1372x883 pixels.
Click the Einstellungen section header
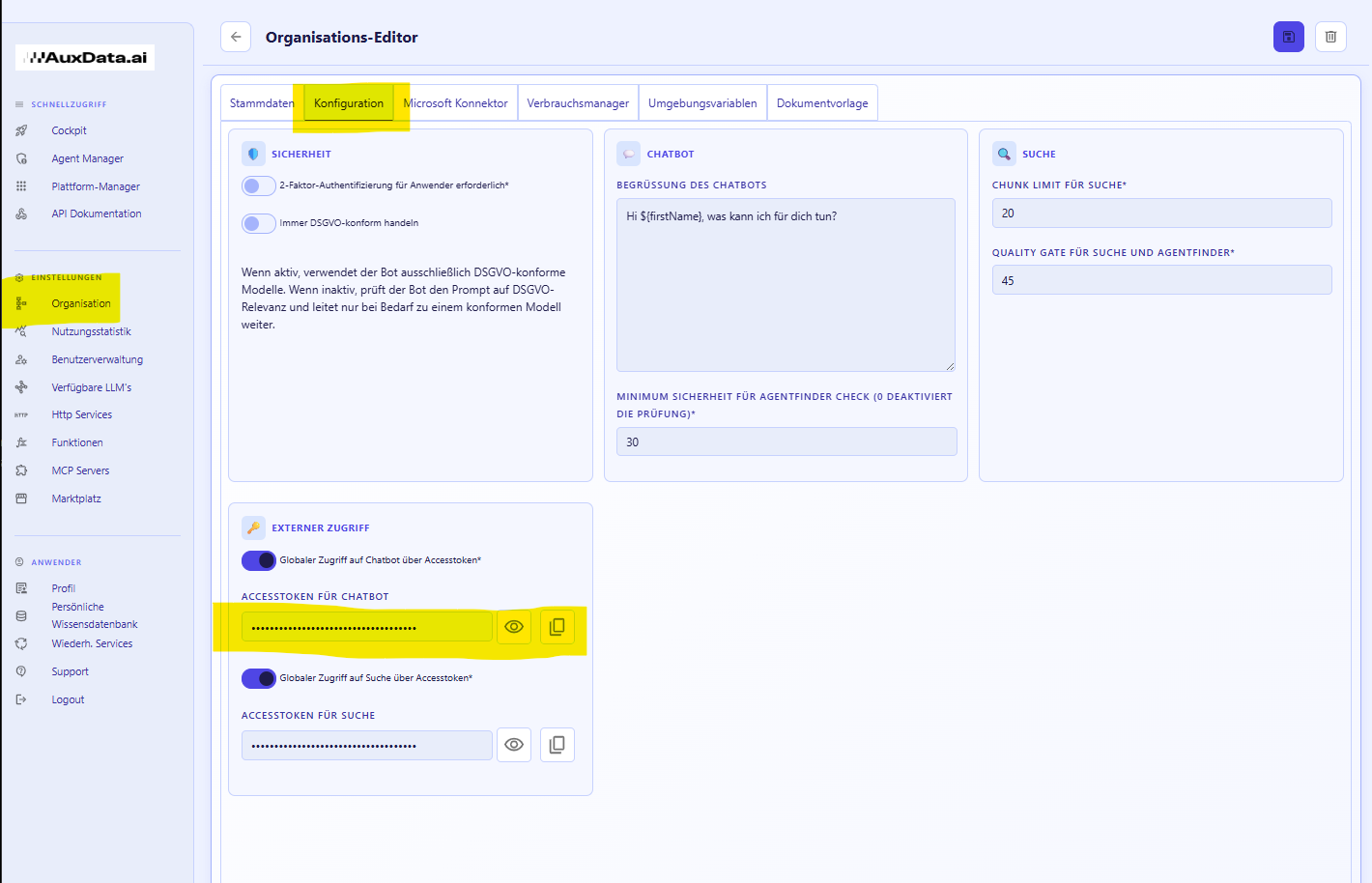[67, 277]
